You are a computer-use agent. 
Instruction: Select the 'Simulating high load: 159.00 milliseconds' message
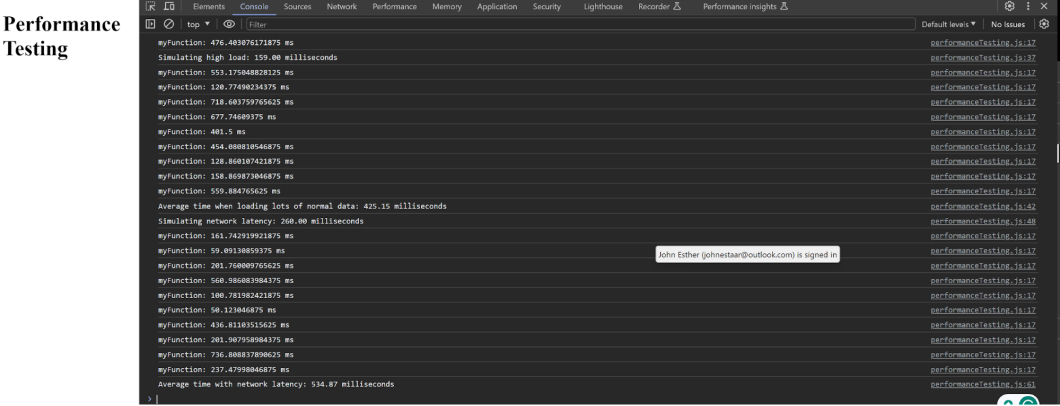(x=247, y=57)
